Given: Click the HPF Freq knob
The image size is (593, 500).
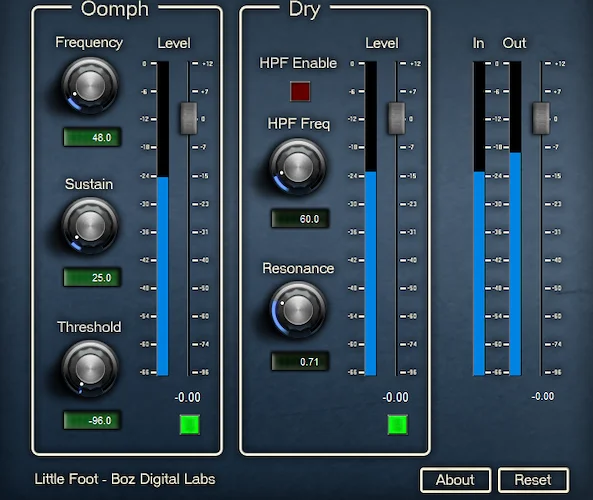Looking at the screenshot, I should pos(298,166).
